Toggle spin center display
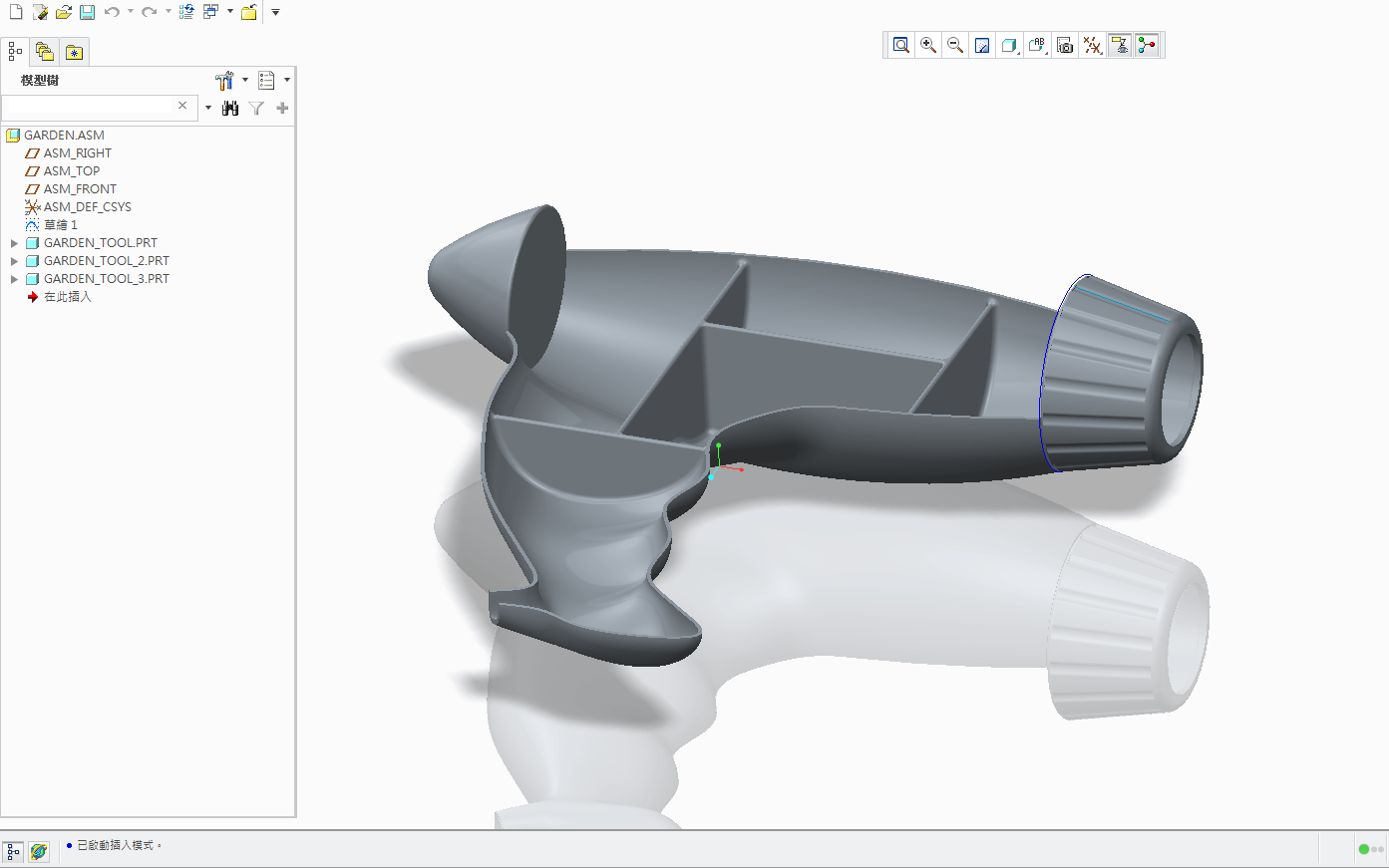 [x=1147, y=45]
